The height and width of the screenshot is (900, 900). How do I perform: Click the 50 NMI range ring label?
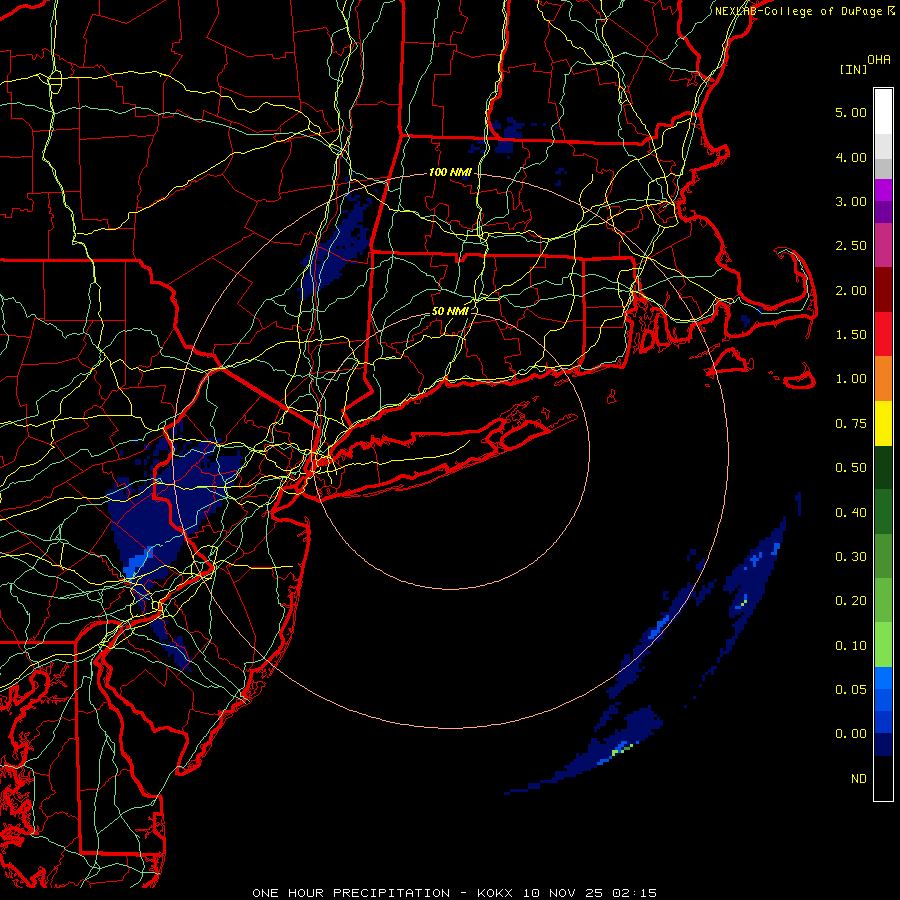[x=450, y=311]
